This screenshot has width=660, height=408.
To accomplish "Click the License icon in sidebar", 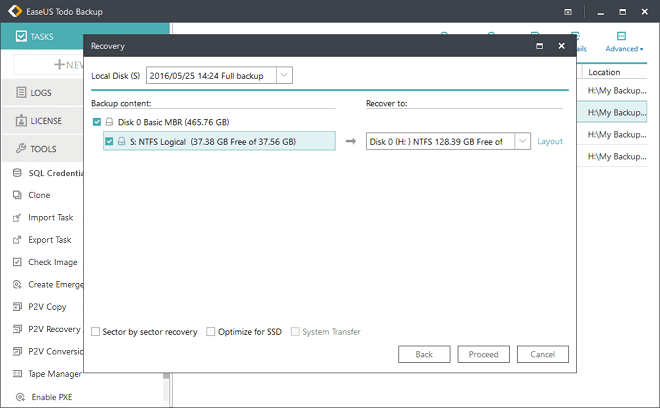I will tap(21, 121).
